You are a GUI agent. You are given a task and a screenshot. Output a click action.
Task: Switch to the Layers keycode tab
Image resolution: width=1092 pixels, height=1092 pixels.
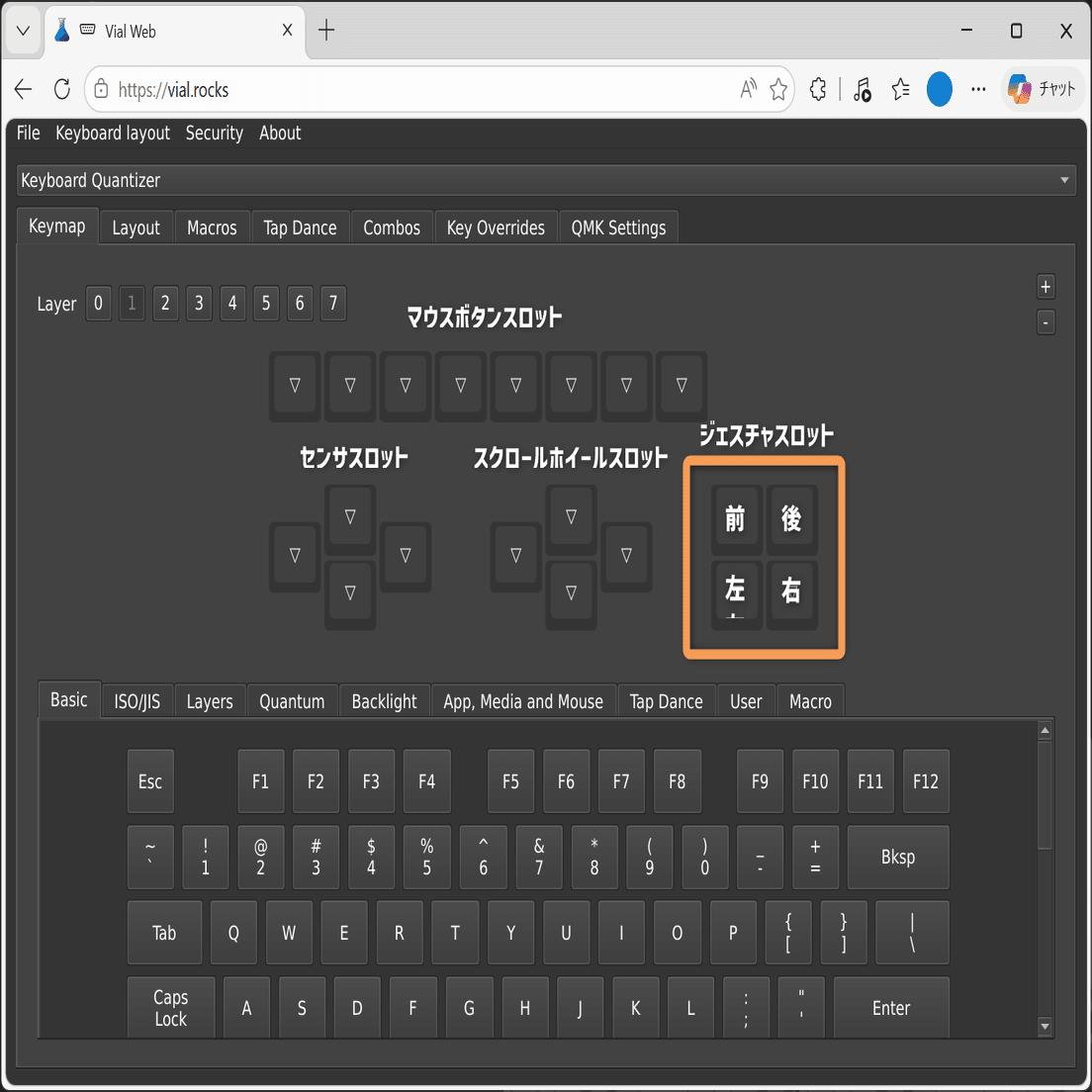click(210, 701)
